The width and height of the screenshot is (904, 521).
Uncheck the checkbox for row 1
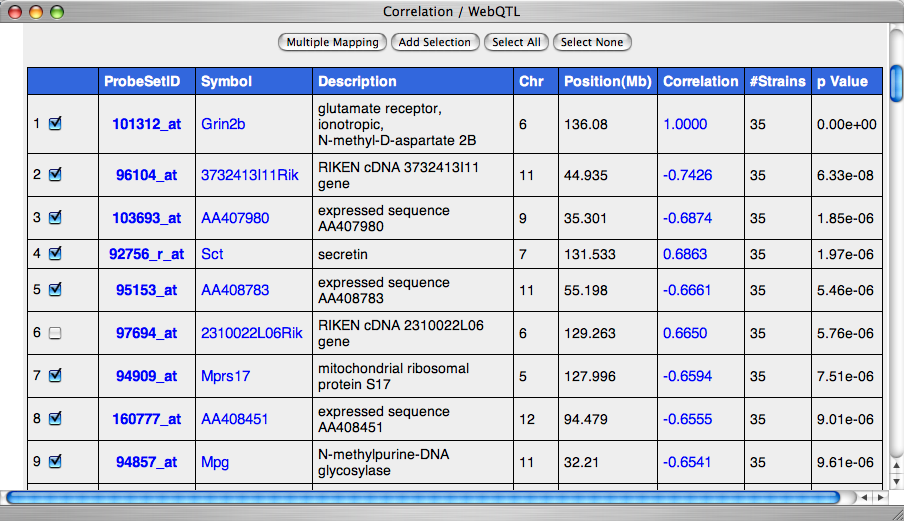55,124
